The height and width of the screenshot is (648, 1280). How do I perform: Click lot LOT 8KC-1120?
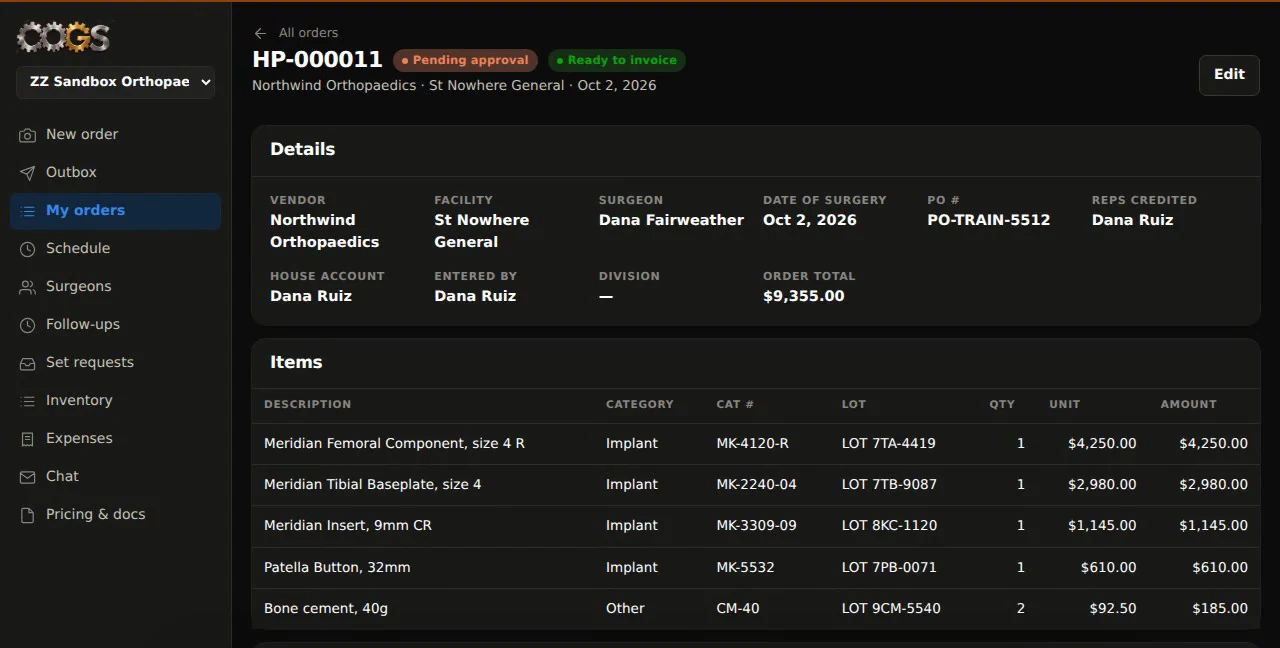click(890, 525)
